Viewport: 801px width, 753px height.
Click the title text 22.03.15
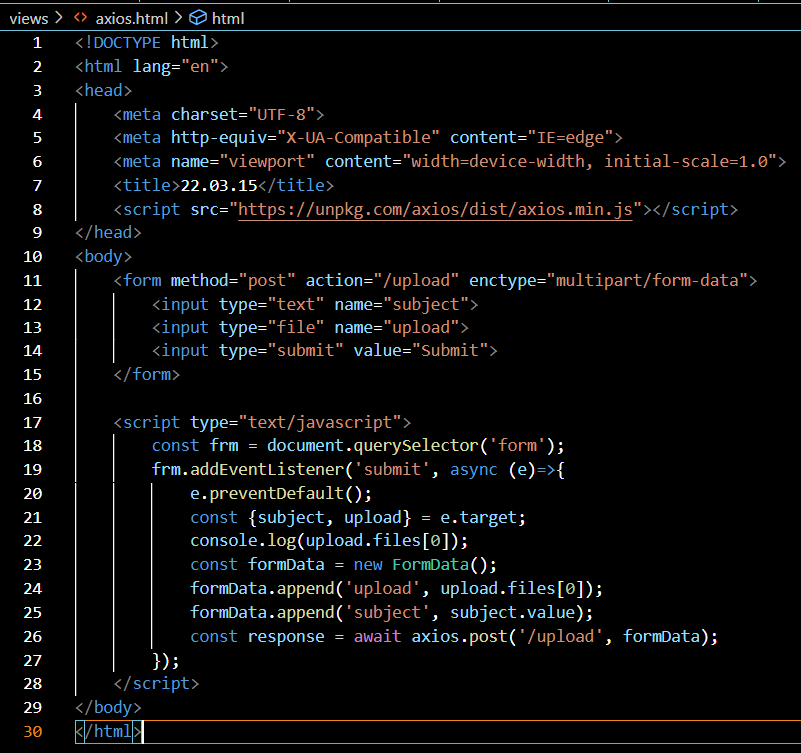click(219, 185)
